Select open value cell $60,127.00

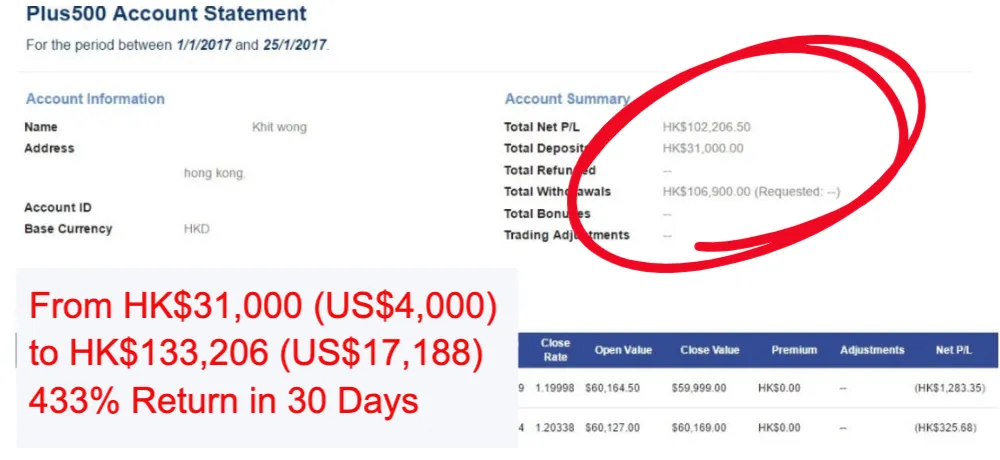pyautogui.click(x=612, y=427)
